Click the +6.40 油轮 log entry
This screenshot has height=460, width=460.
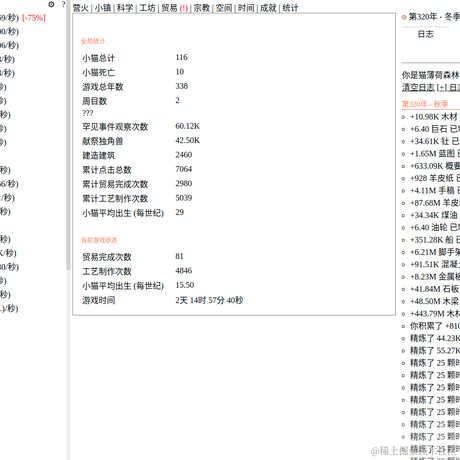pos(435,228)
